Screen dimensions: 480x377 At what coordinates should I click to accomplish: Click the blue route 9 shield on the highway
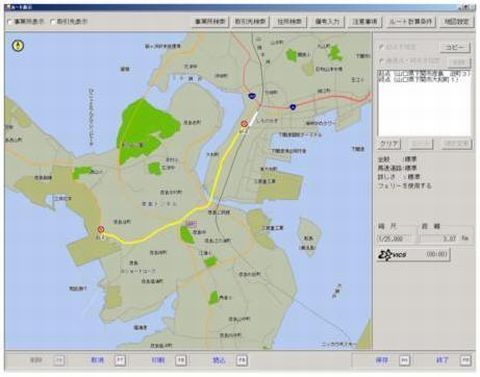coord(293,107)
